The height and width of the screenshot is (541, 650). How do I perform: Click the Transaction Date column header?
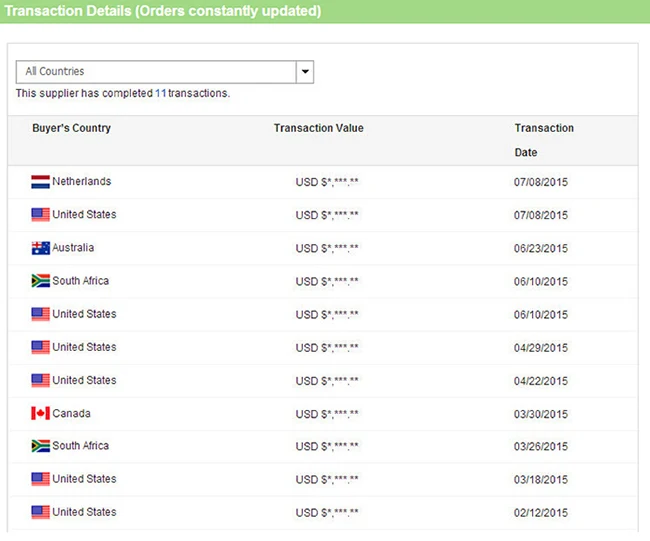pyautogui.click(x=544, y=140)
